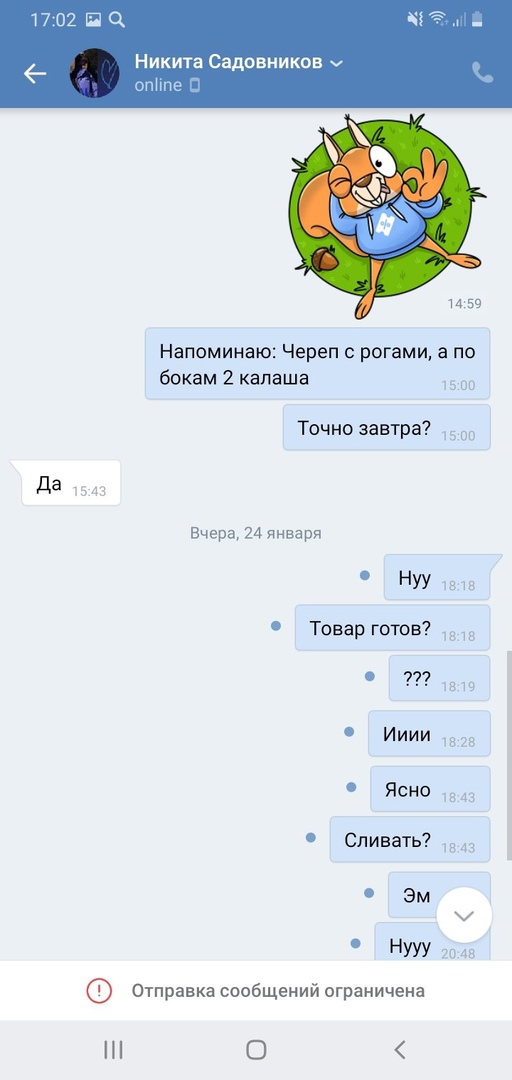Start a voice call with phone icon
Image resolution: width=512 pixels, height=1080 pixels.
coord(482,72)
